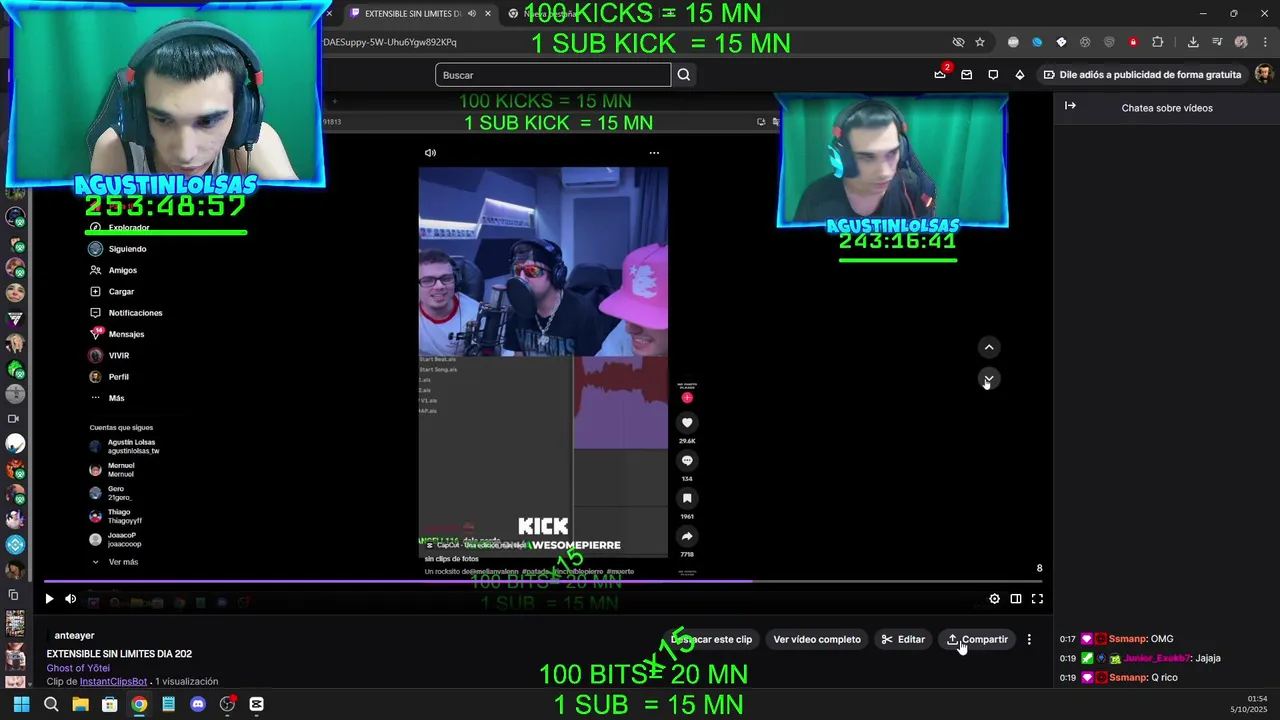The height and width of the screenshot is (720, 1280).
Task: Click 'Dile adiós a publicidad' button
Action: [x=1141, y=75]
